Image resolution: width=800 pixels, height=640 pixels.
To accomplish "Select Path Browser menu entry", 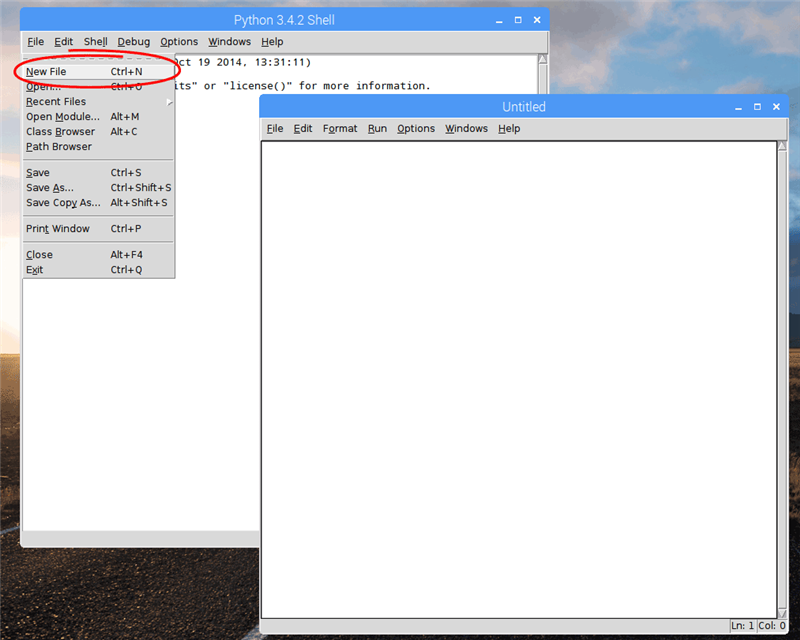I will 58,147.
